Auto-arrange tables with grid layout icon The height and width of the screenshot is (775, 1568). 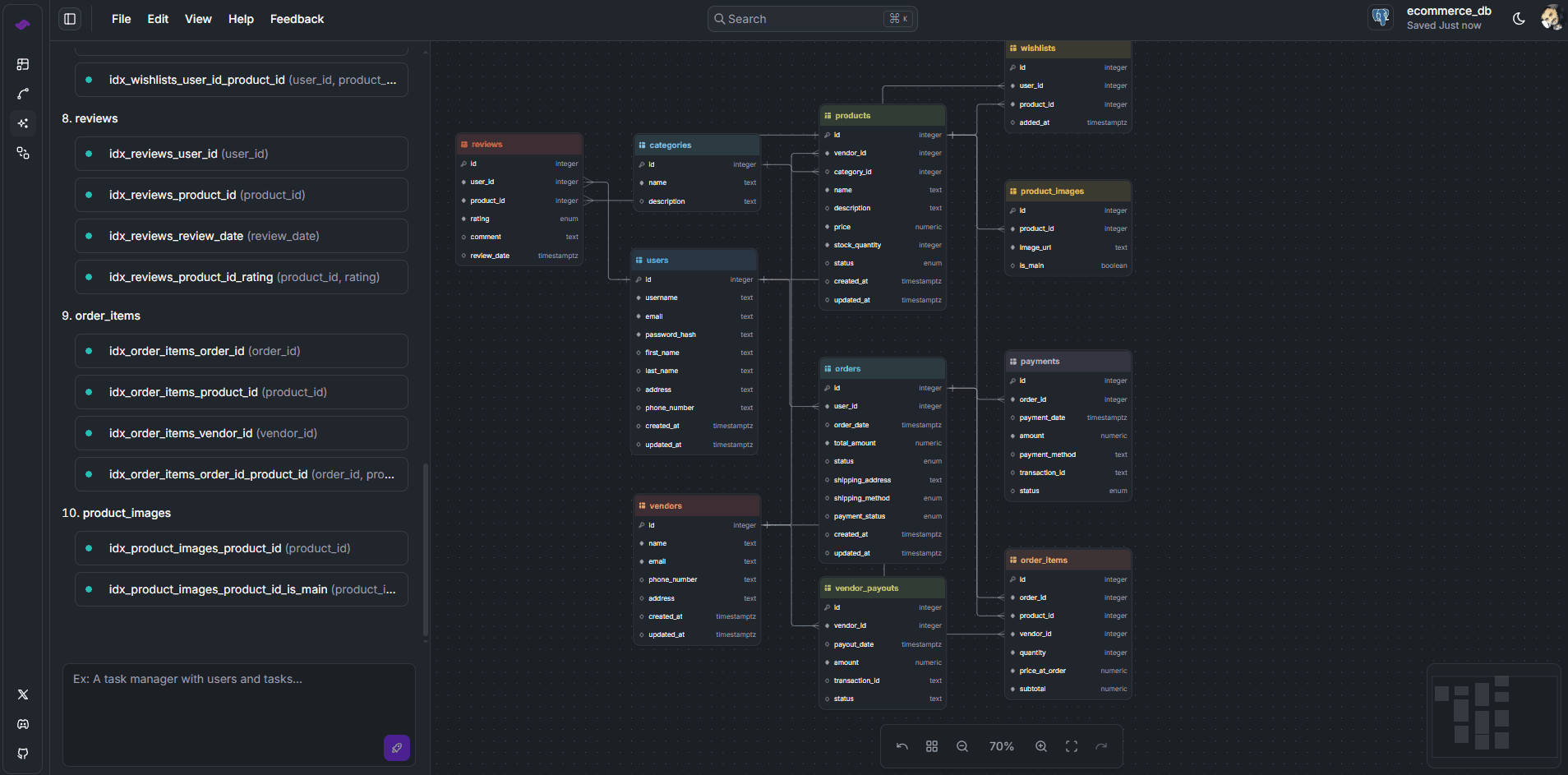pyautogui.click(x=931, y=746)
